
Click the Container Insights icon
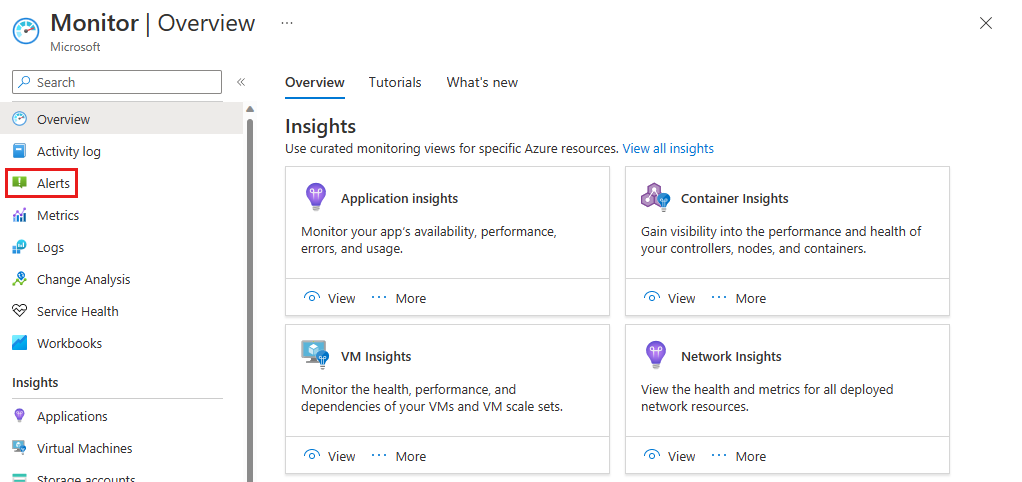click(655, 198)
